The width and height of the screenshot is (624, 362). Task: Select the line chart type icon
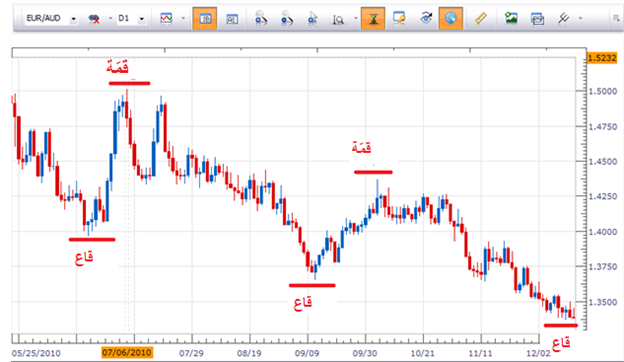[166, 18]
